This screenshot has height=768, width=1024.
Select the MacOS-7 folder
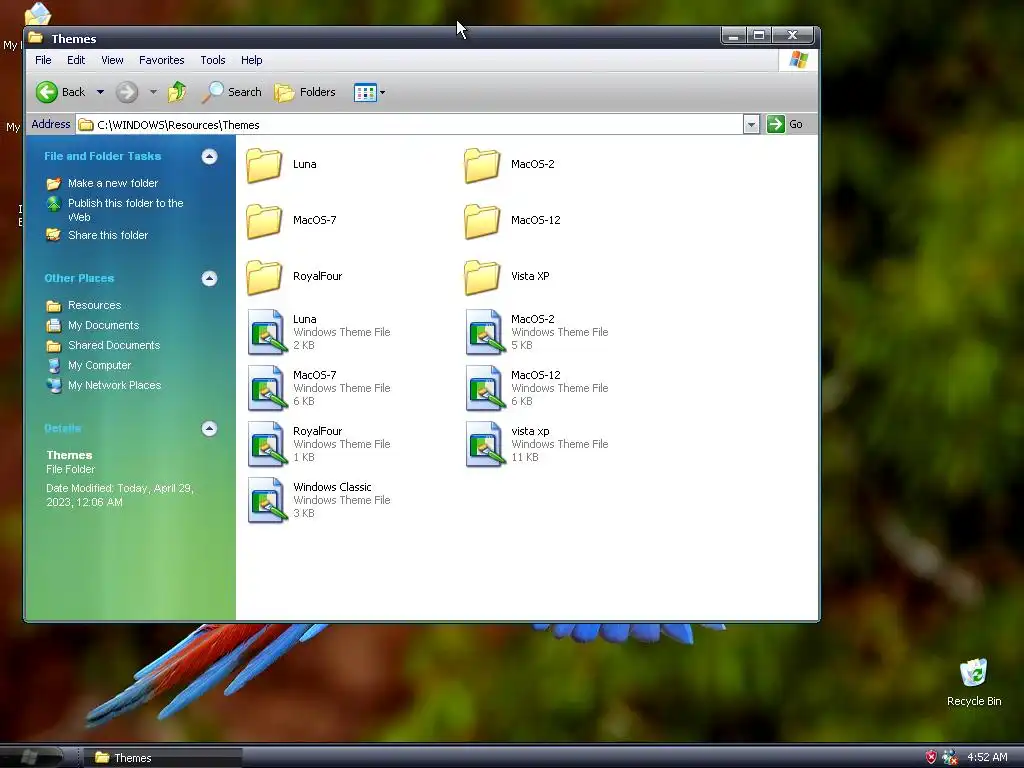[x=292, y=221]
